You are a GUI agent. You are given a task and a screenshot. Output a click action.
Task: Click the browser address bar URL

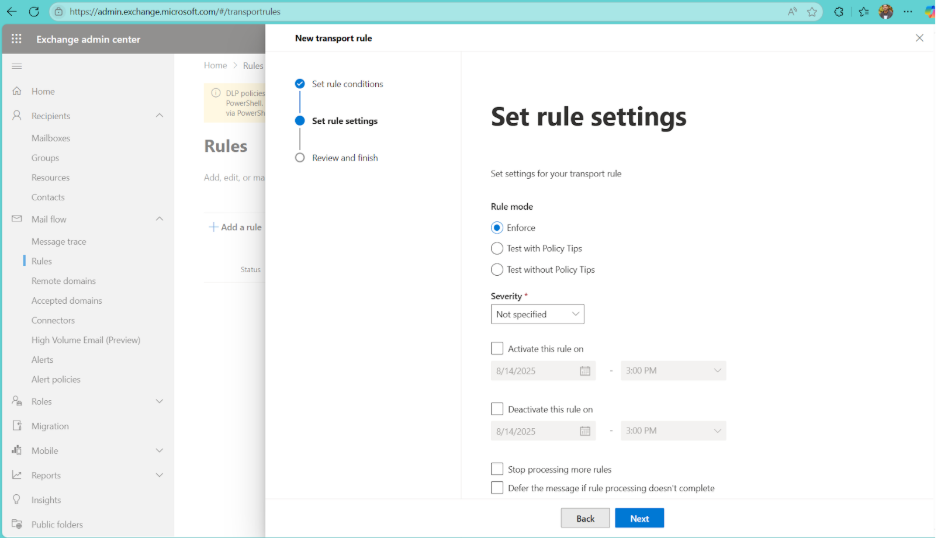pos(175,11)
